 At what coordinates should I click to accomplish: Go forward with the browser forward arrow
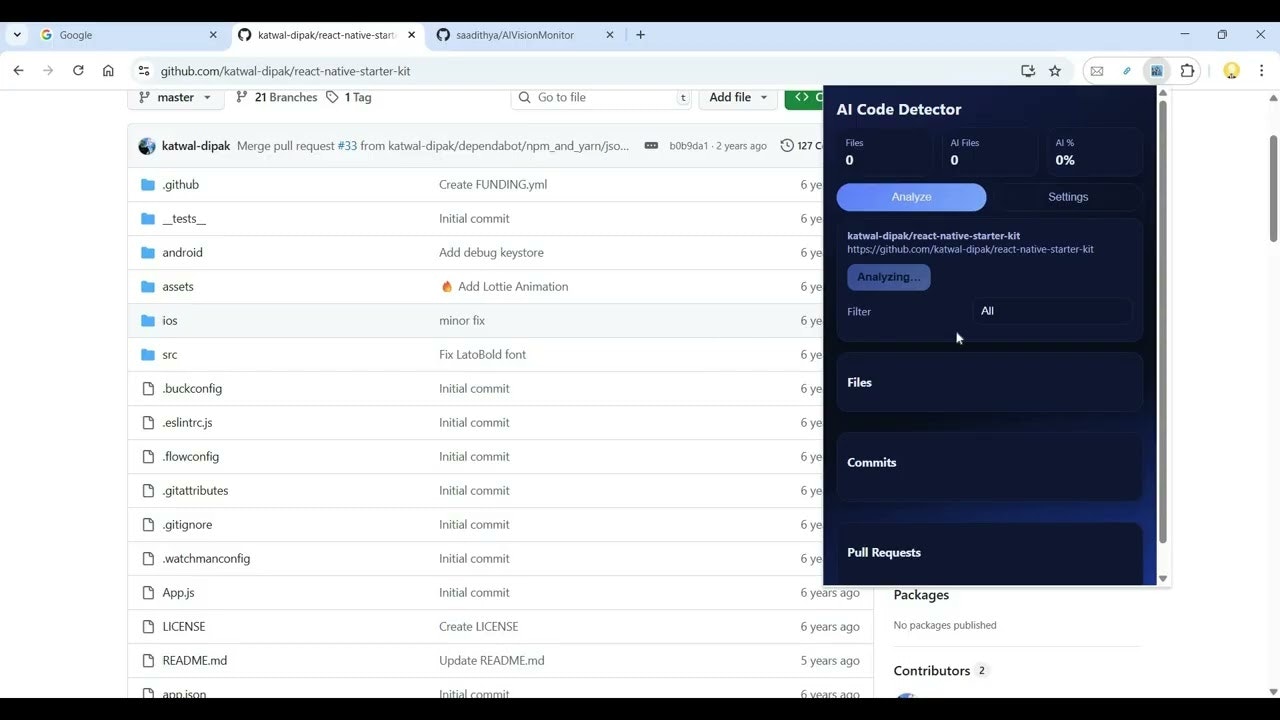[48, 71]
